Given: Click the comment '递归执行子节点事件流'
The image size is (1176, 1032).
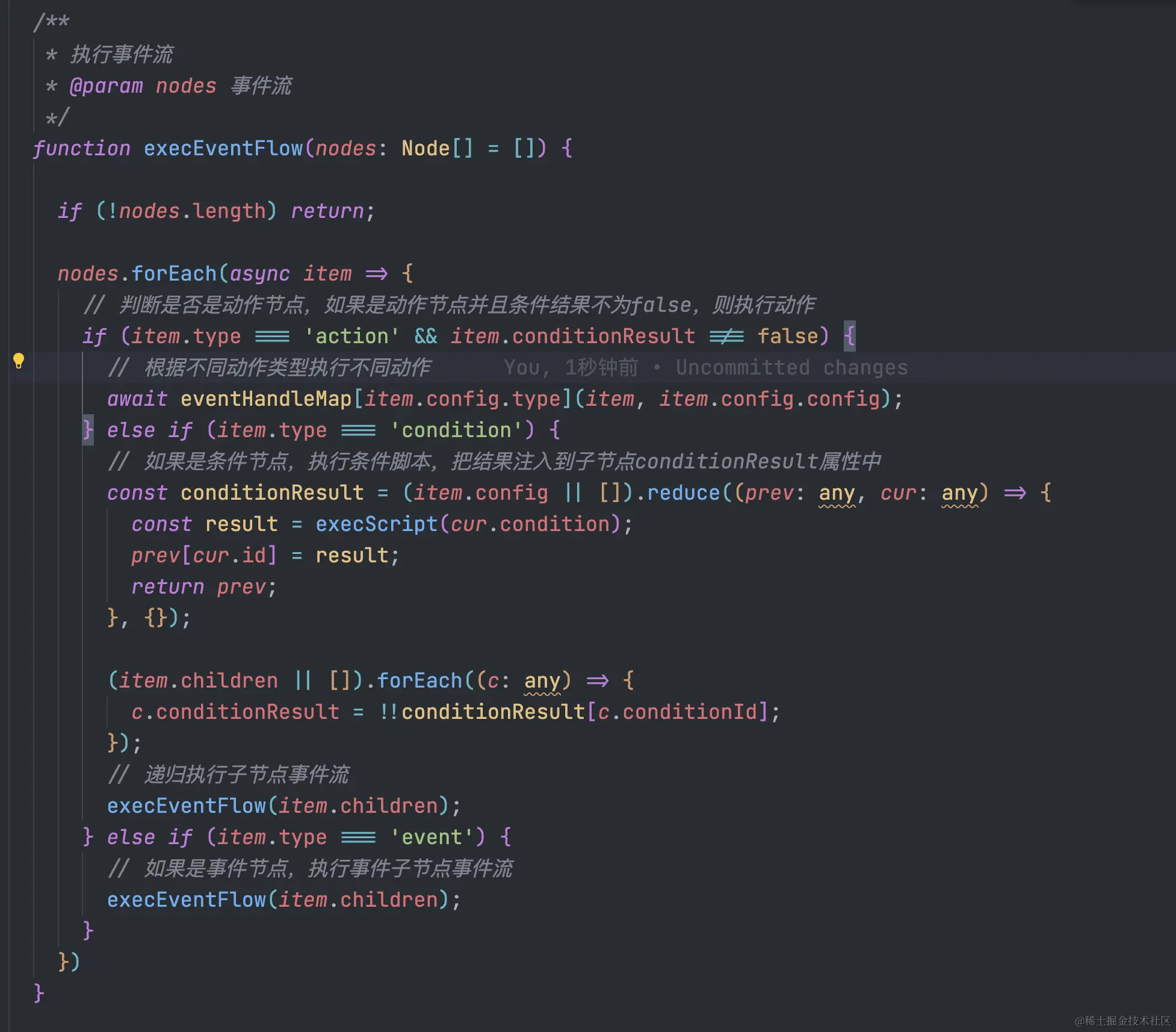Looking at the screenshot, I should tap(229, 774).
